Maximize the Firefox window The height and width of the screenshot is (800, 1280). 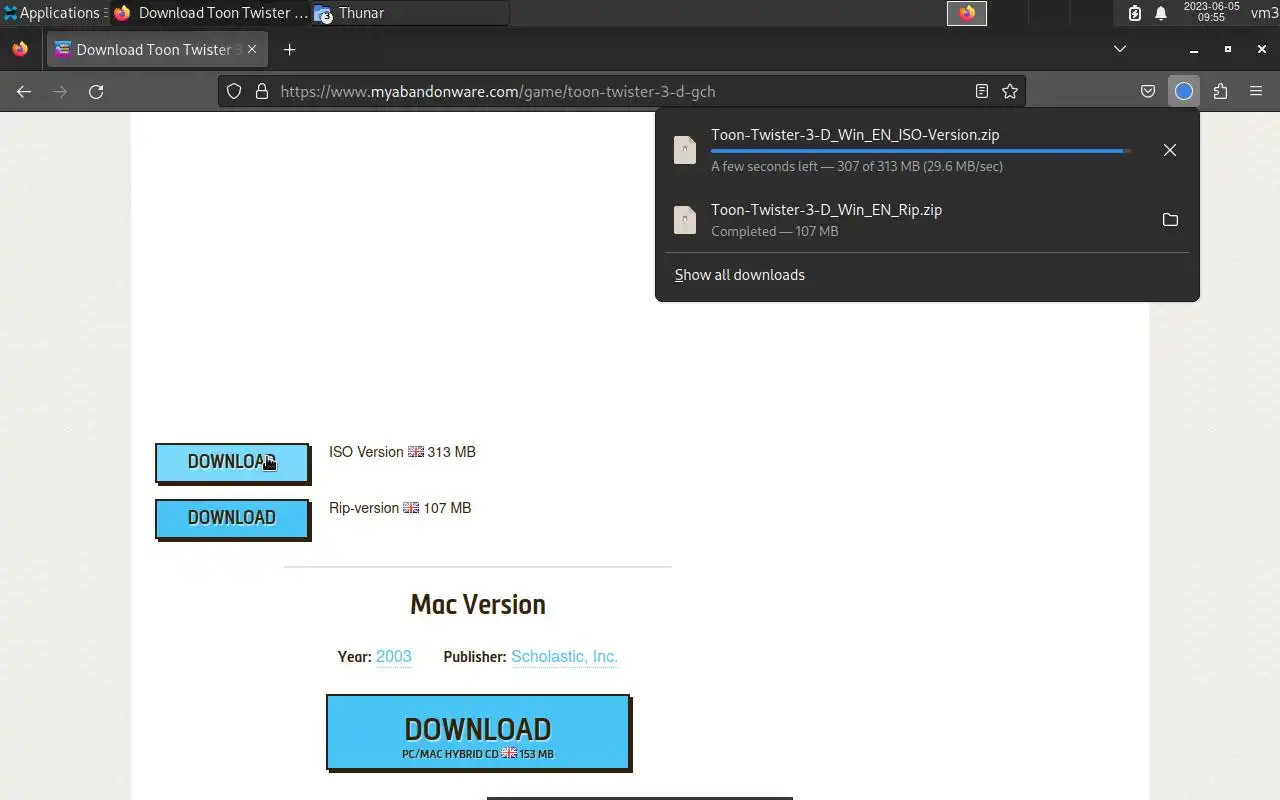tap(1228, 49)
